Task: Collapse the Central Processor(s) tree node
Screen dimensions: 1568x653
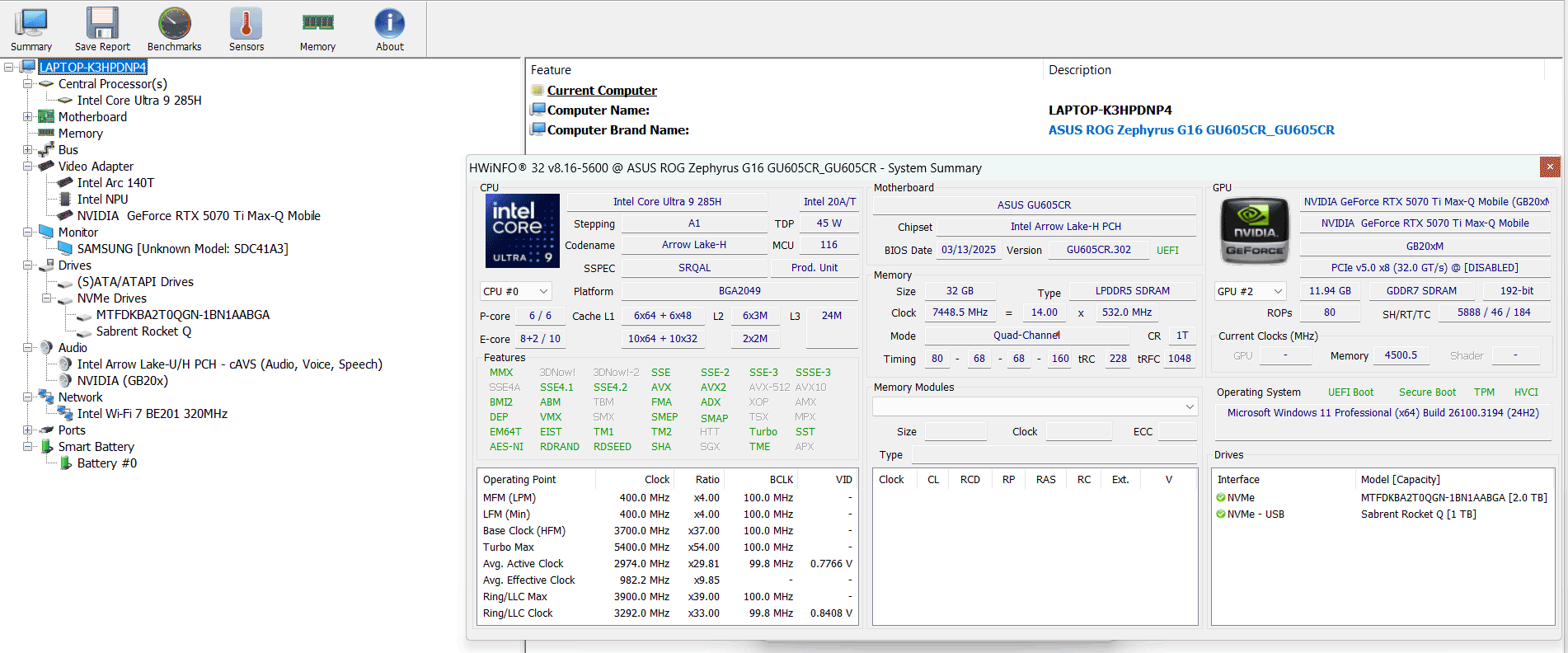Action: pyautogui.click(x=27, y=83)
